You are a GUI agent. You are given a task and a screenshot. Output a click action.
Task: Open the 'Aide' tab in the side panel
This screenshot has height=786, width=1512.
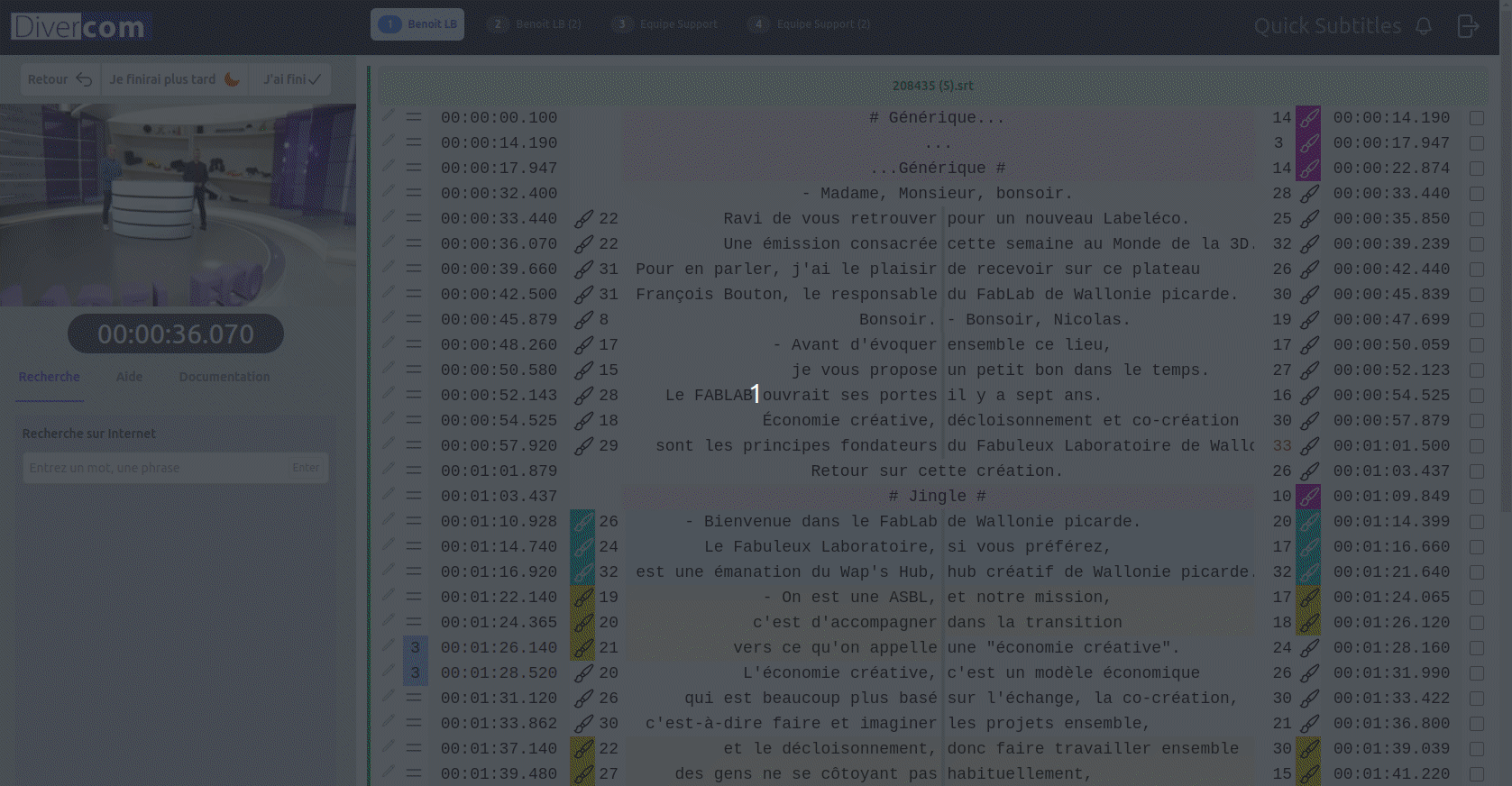click(129, 377)
